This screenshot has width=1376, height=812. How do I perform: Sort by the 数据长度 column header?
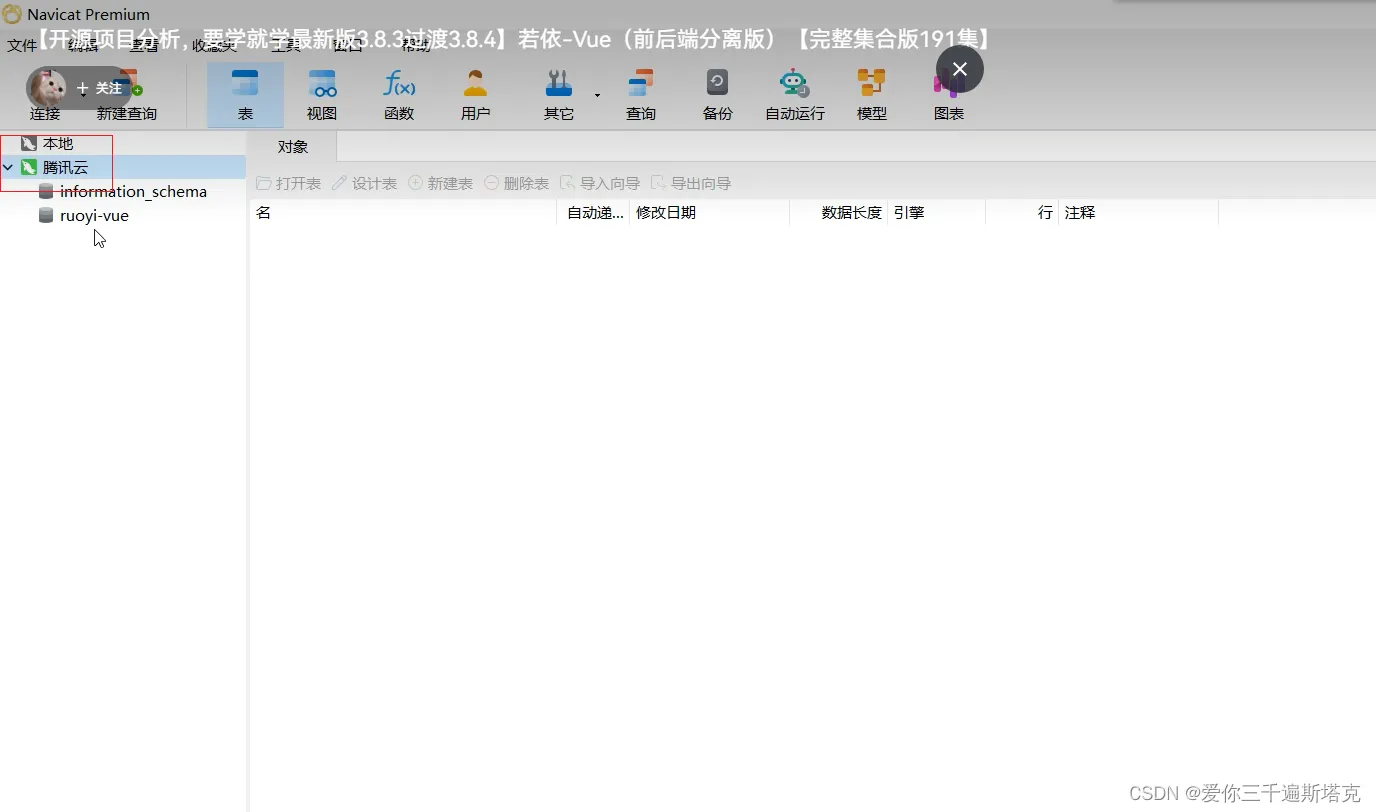coord(839,213)
